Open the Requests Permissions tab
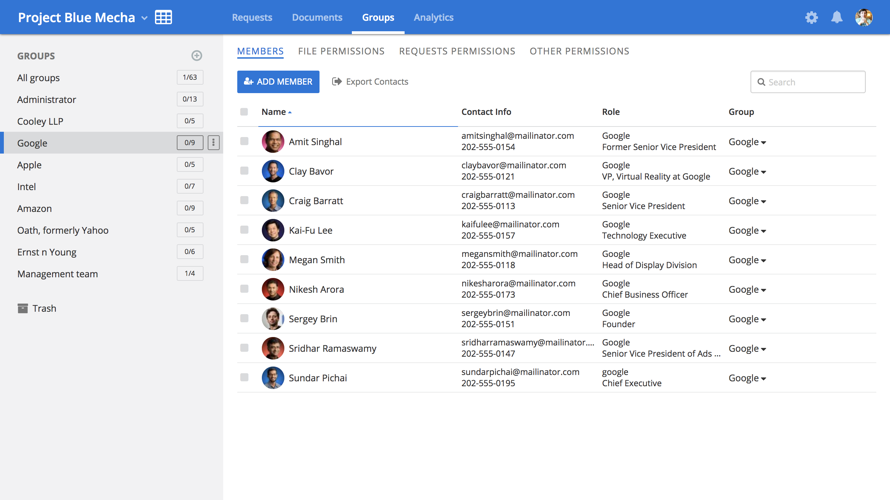The image size is (890, 500). click(x=457, y=51)
